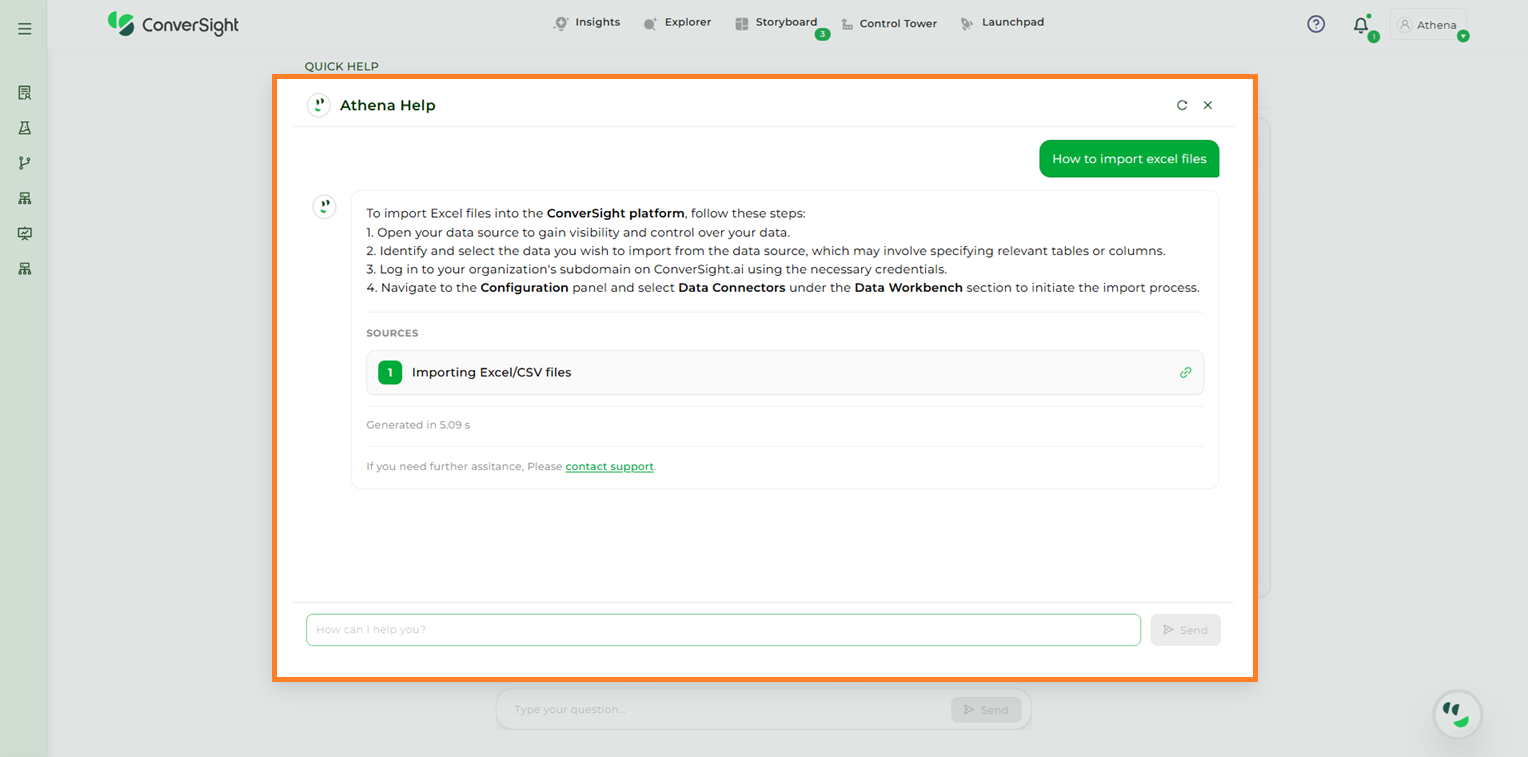
Task: Switch to the Explorer tab
Action: (x=677, y=22)
